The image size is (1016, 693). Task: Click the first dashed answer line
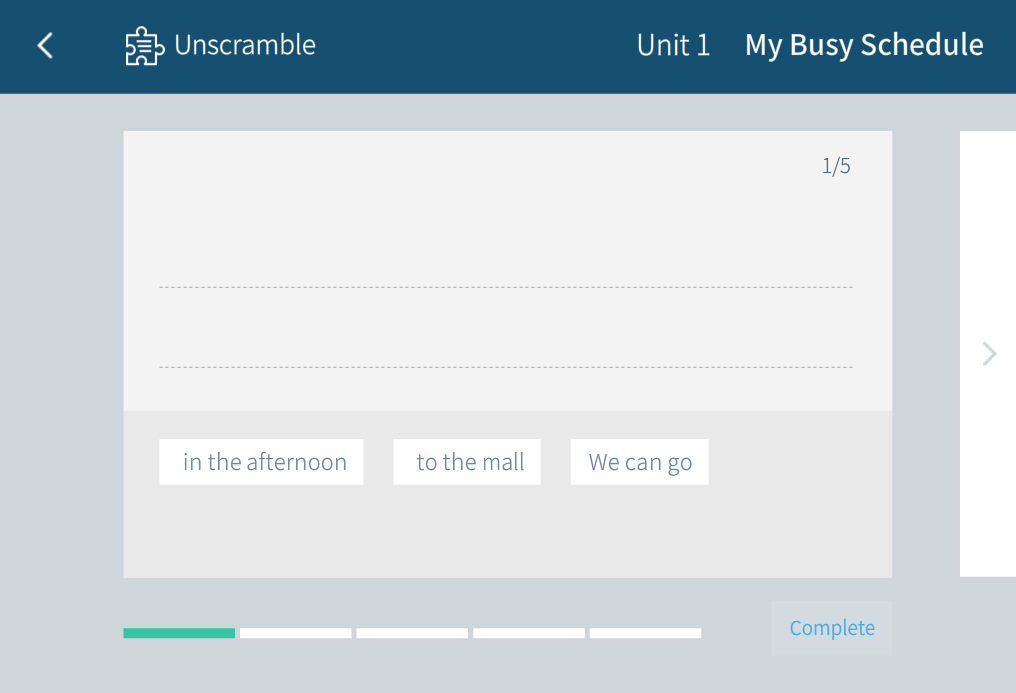(x=505, y=286)
